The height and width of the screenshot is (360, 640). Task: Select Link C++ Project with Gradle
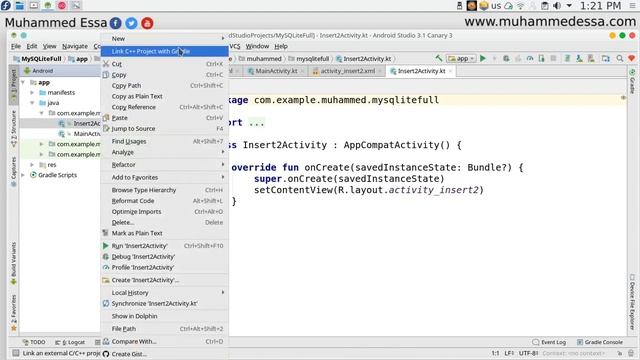164,51
